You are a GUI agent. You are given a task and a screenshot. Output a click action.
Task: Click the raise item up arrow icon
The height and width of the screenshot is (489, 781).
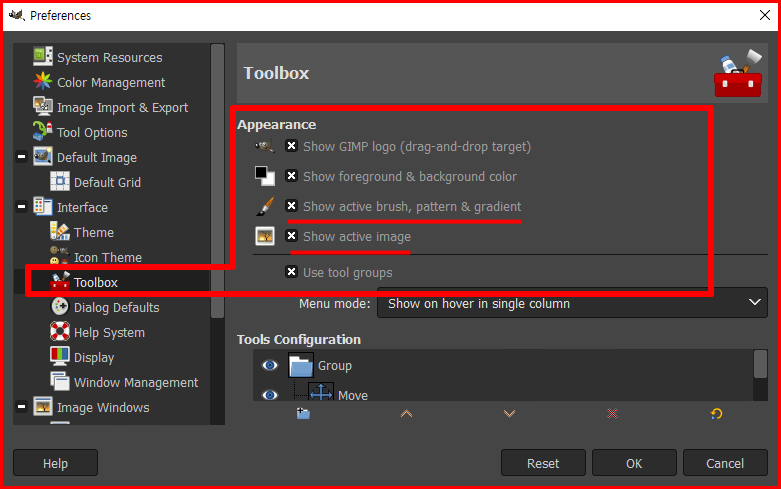(x=406, y=413)
